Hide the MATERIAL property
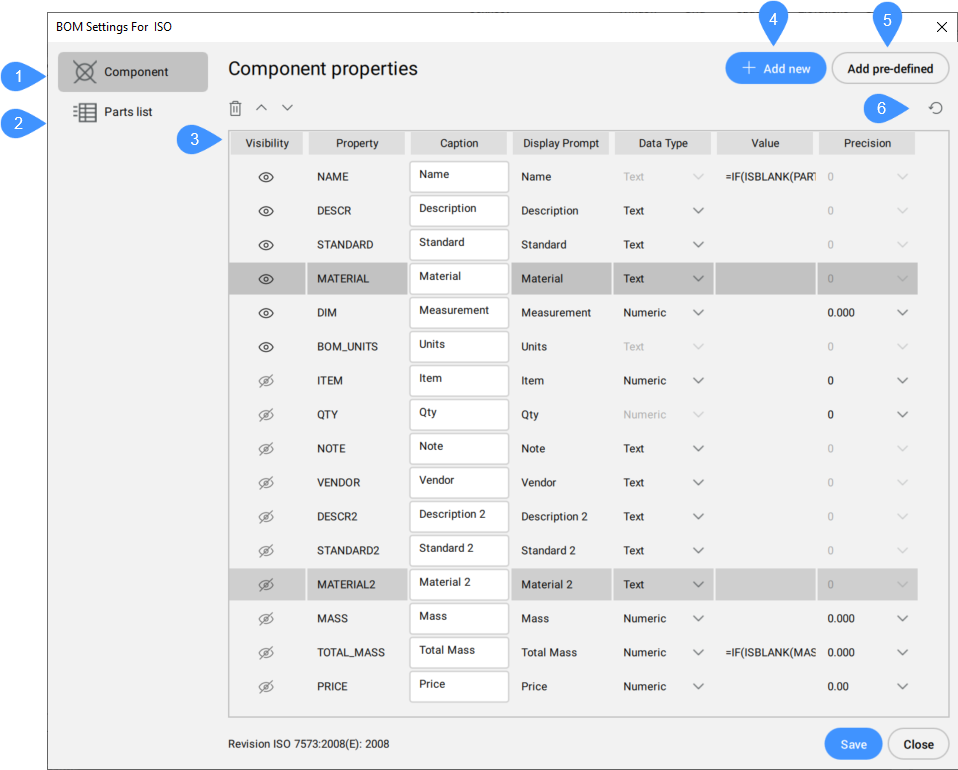 (x=266, y=279)
